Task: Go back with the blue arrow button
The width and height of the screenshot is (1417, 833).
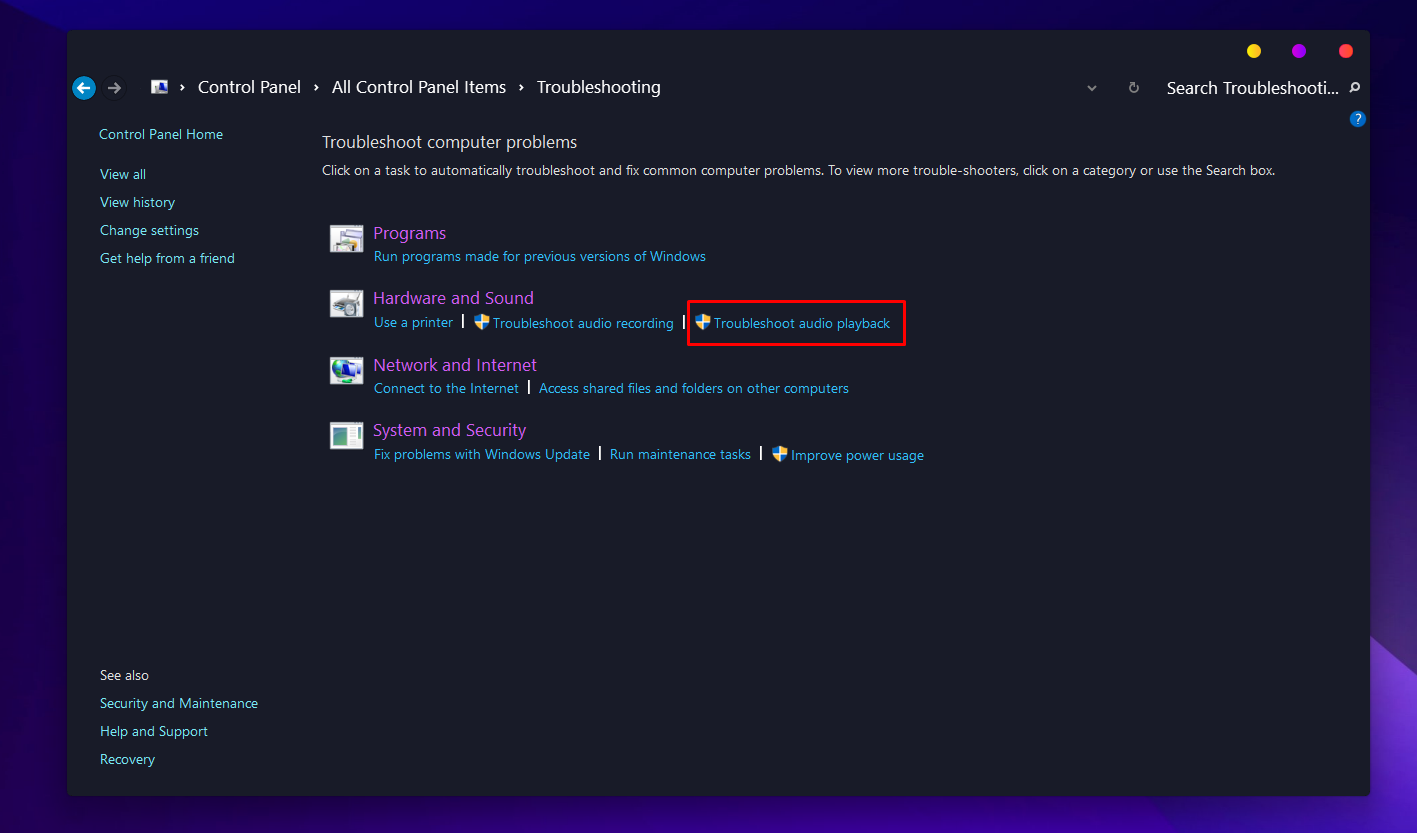Action: coord(84,88)
